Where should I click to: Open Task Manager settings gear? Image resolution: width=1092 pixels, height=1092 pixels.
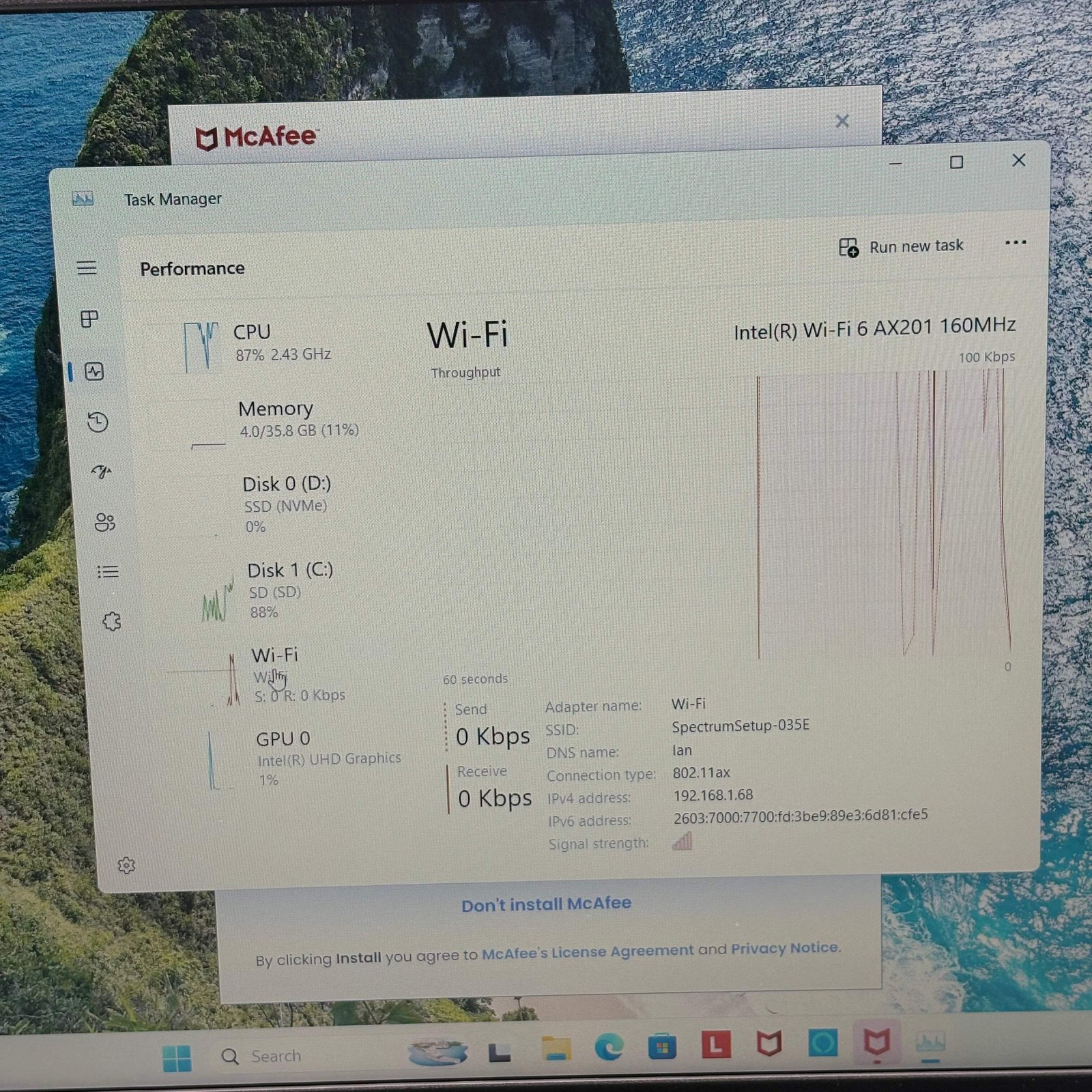point(126,865)
